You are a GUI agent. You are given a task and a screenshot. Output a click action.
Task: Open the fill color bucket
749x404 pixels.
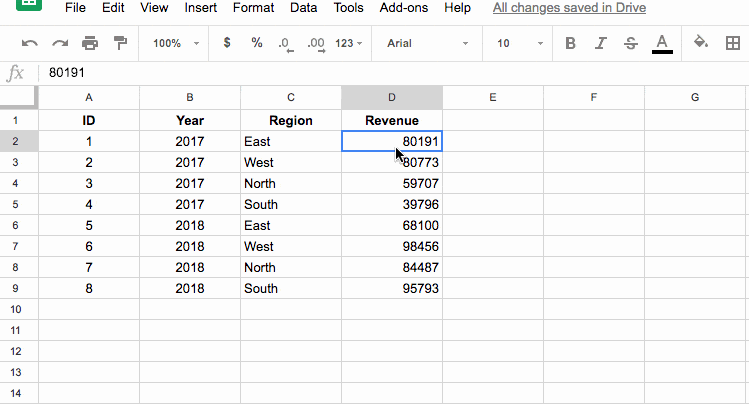click(701, 43)
